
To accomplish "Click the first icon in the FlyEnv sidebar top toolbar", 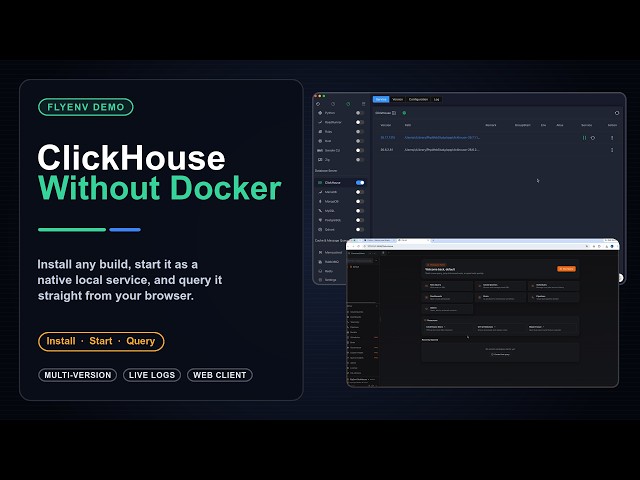I will (x=318, y=104).
